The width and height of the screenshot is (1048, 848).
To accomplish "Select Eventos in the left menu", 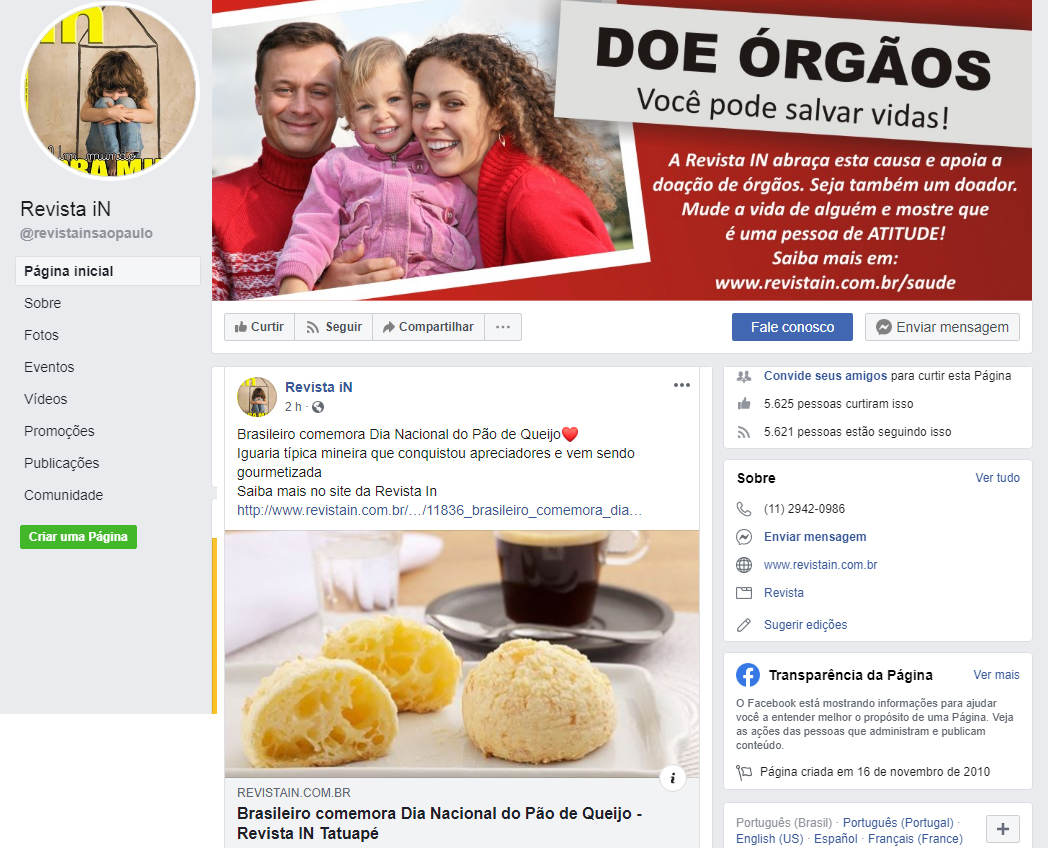I will (x=49, y=367).
